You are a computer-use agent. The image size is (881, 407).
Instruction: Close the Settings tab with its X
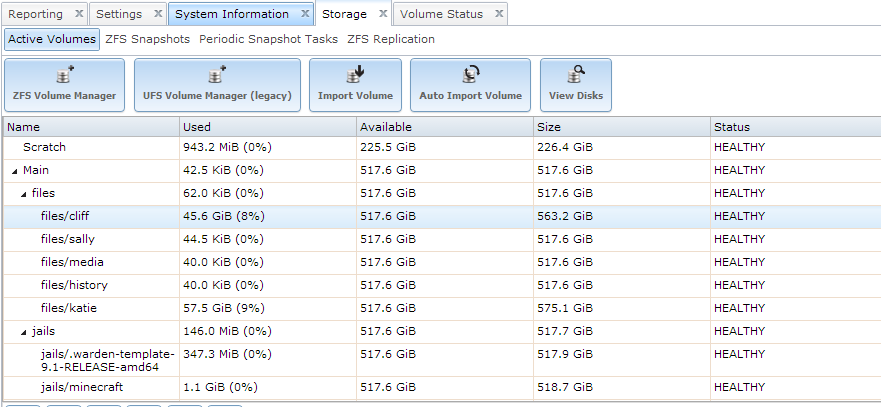click(x=158, y=15)
